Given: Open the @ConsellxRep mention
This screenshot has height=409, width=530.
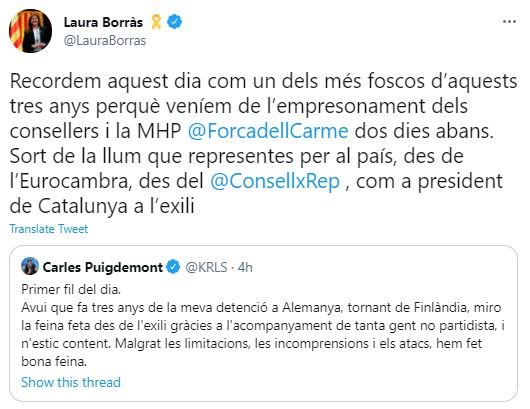Looking at the screenshot, I should click(275, 181).
